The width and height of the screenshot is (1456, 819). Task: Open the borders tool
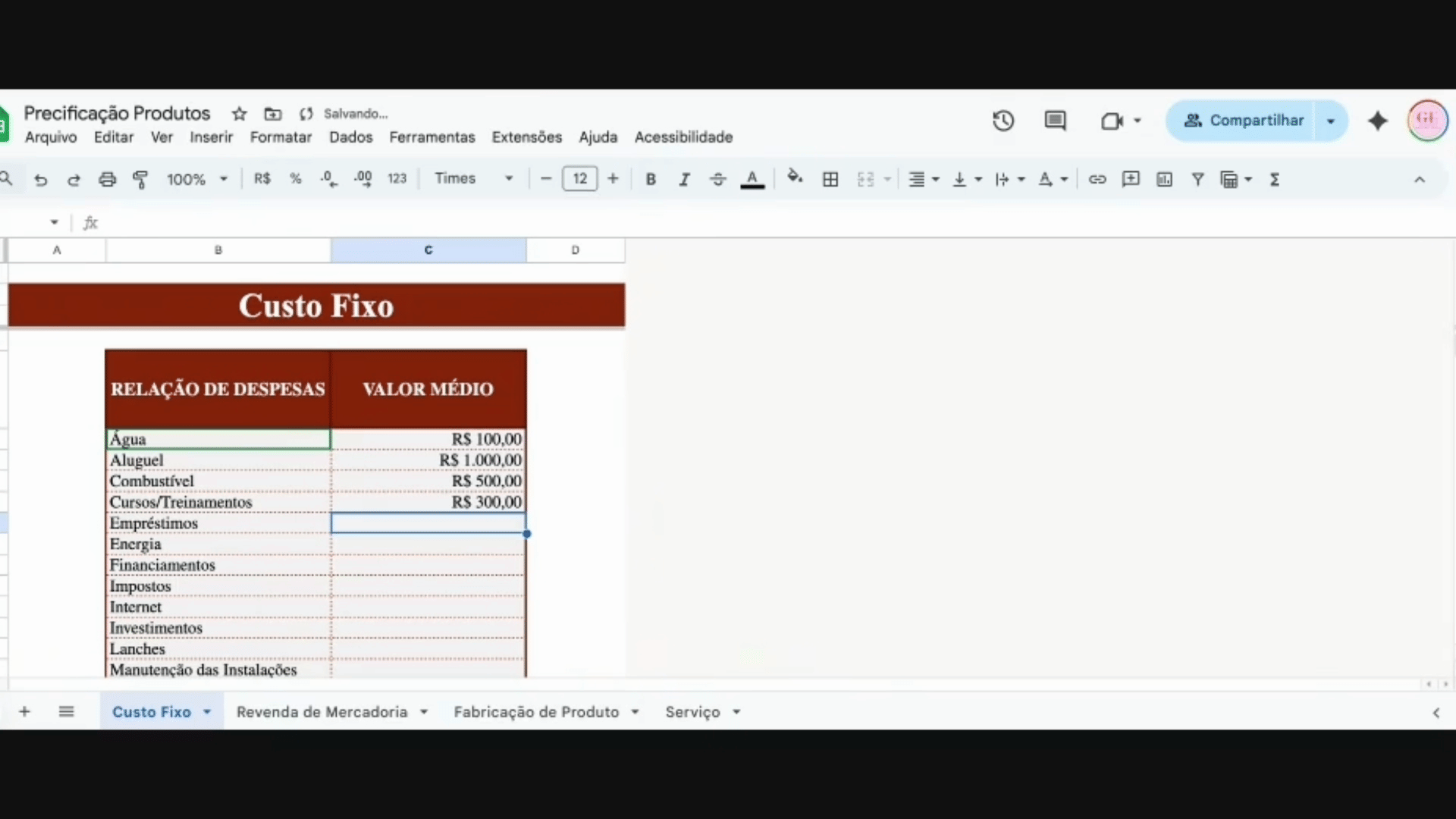point(830,180)
